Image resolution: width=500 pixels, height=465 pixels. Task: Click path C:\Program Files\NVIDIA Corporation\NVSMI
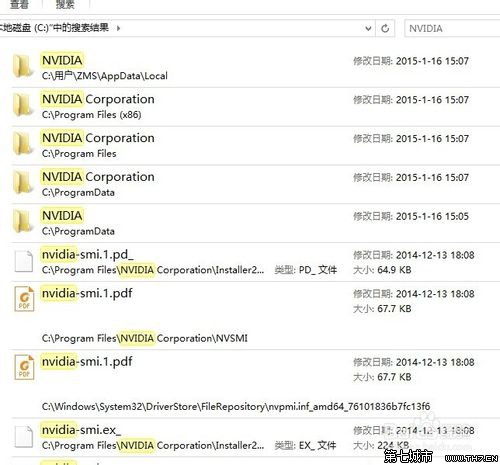click(145, 338)
